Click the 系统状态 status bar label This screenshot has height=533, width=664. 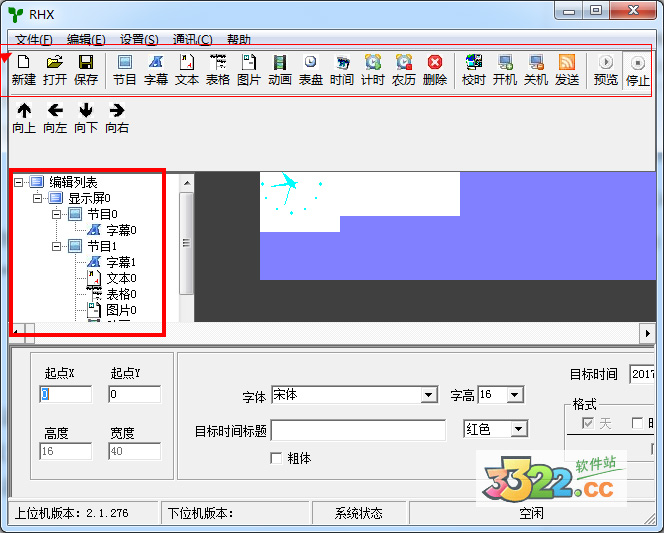click(x=358, y=514)
